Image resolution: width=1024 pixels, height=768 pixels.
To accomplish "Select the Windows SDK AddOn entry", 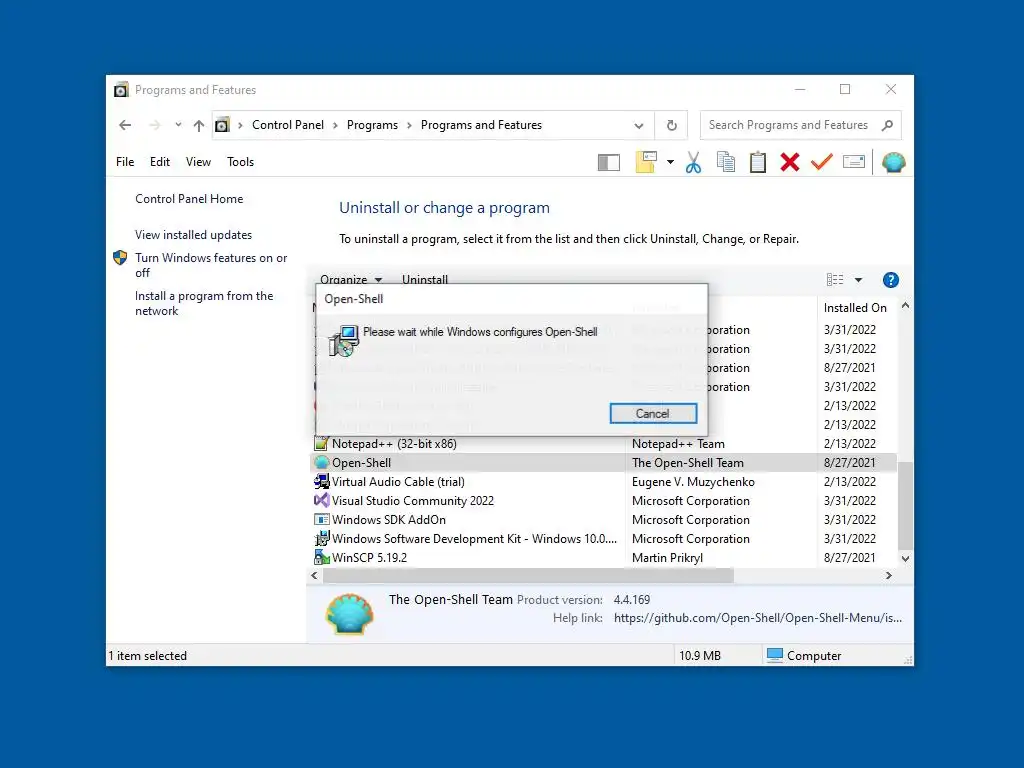I will (x=603, y=520).
